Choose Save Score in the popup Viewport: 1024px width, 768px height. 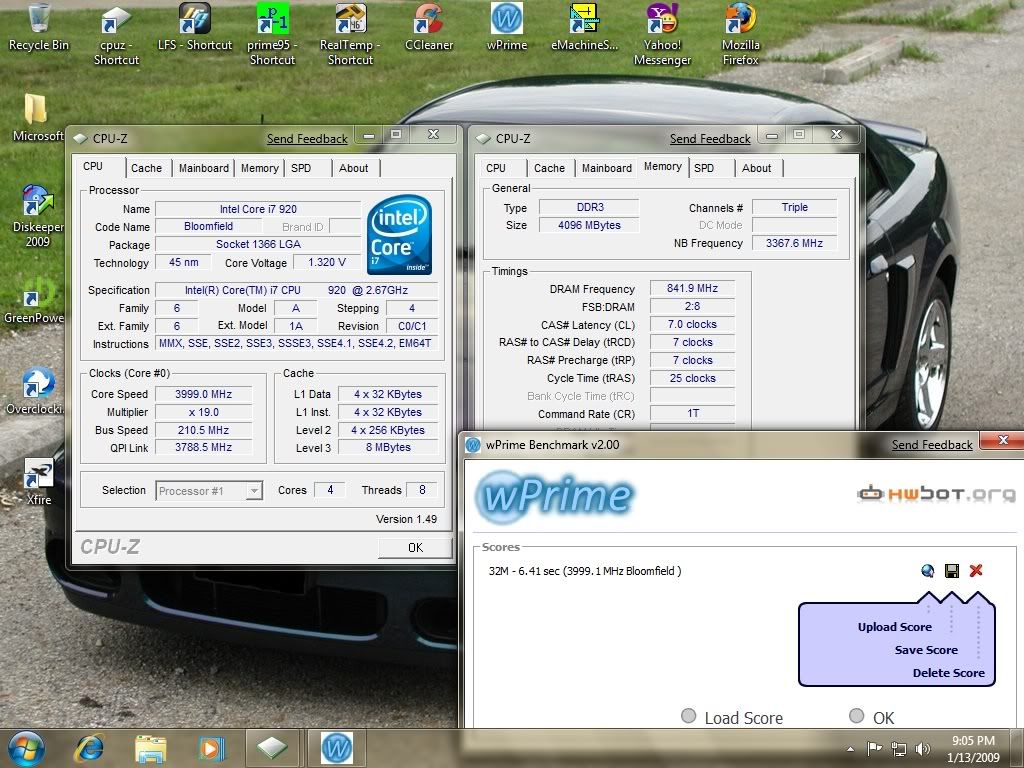[x=926, y=650]
